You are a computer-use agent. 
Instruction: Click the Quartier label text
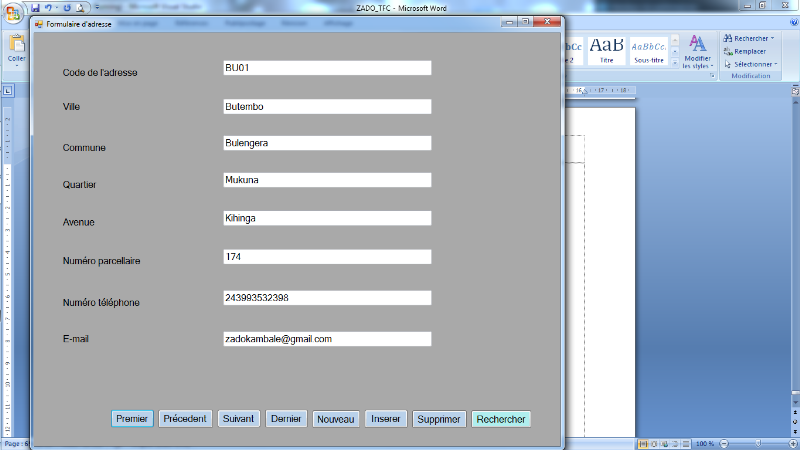tap(79, 185)
